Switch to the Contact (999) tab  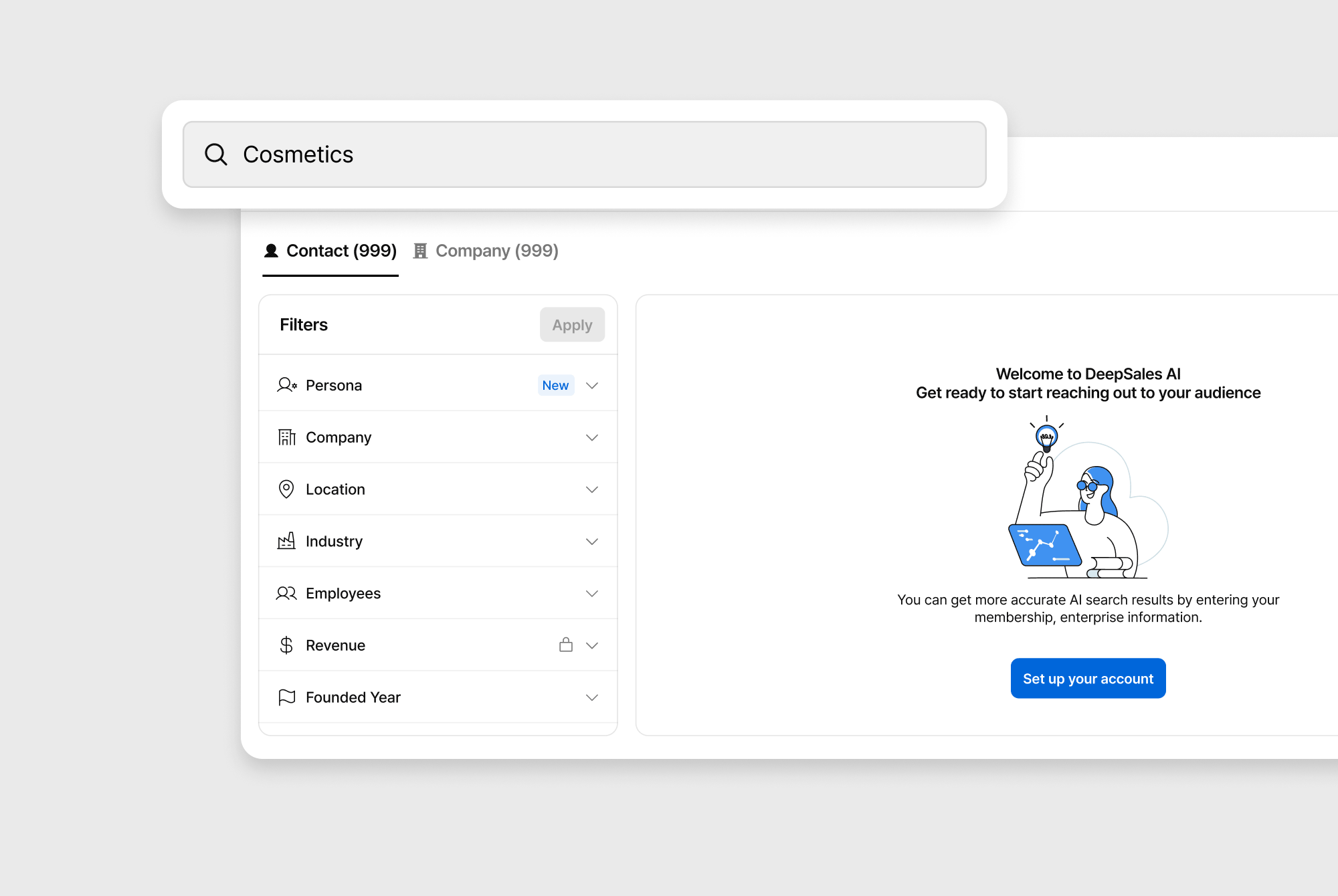coord(331,251)
